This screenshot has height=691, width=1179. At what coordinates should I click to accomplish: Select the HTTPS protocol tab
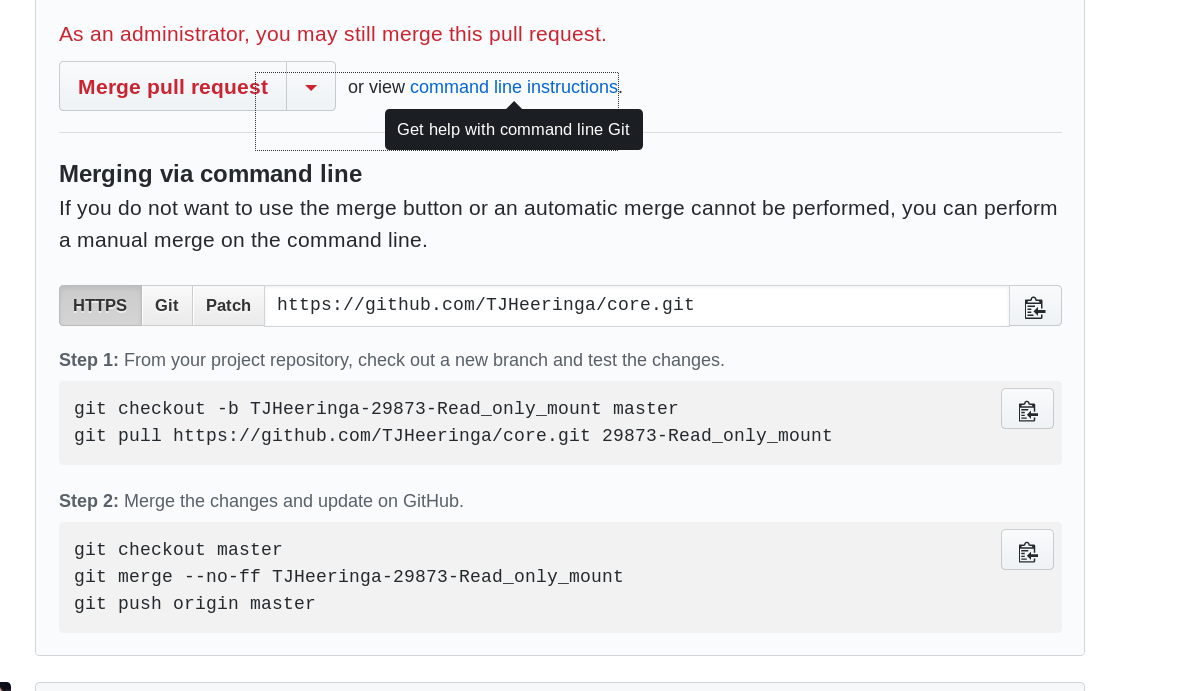tap(100, 306)
